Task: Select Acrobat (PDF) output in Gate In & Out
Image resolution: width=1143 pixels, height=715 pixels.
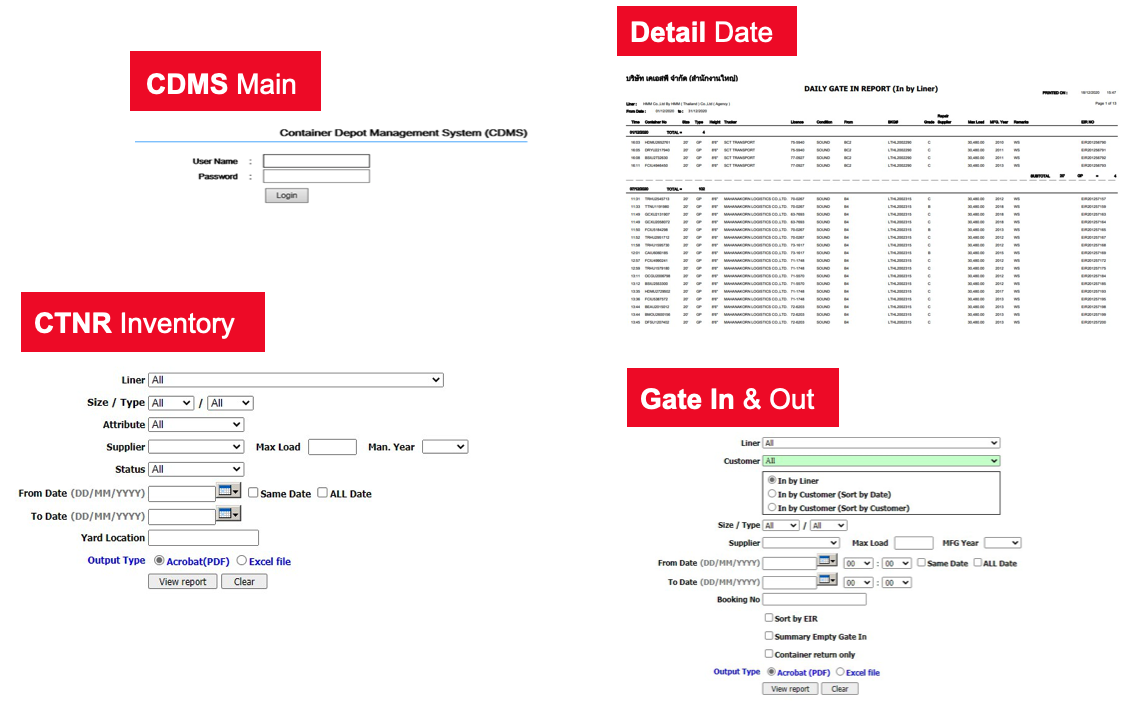Action: click(771, 672)
